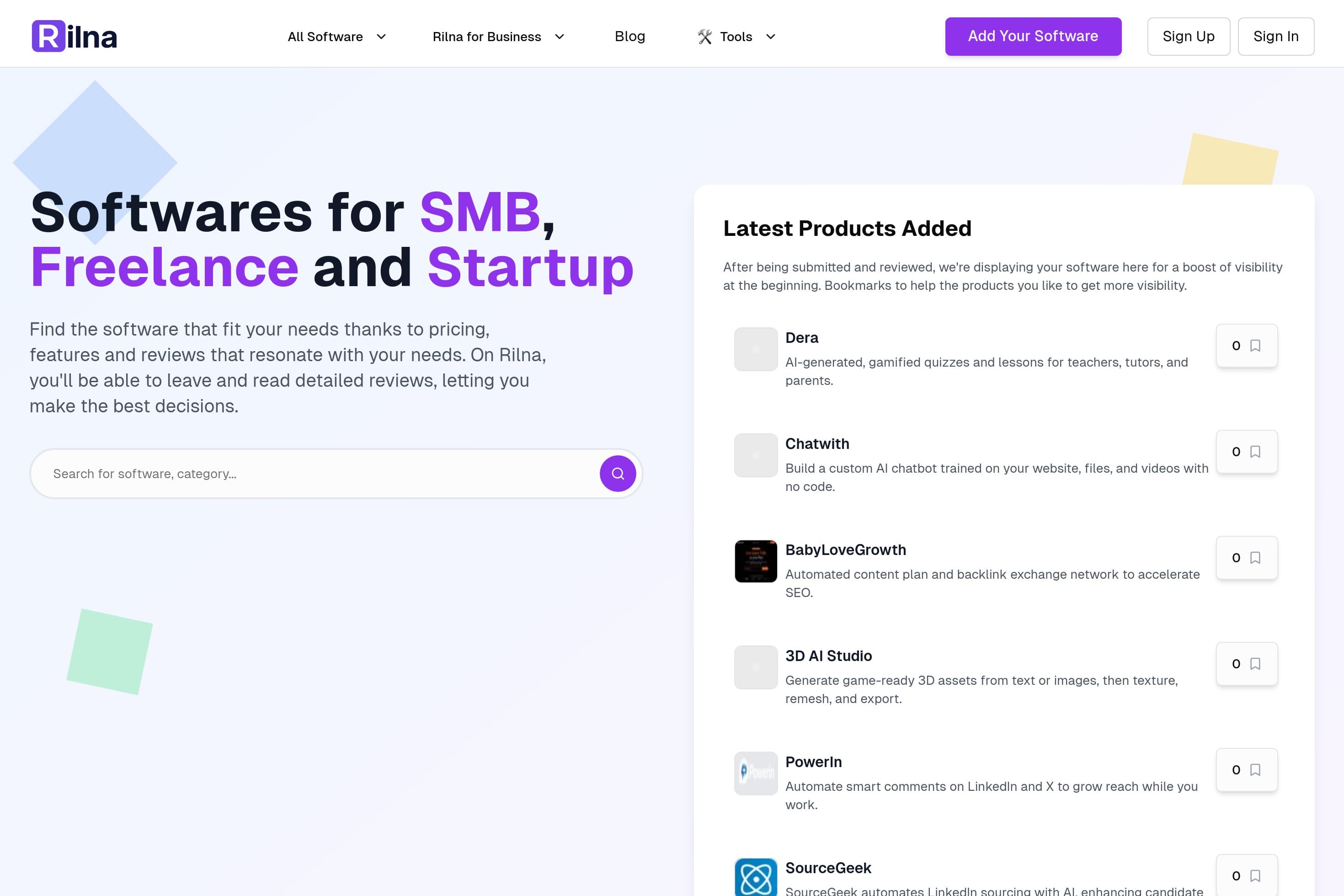Open the SourceGeek product link
This screenshot has width=1344, height=896.
coord(828,868)
